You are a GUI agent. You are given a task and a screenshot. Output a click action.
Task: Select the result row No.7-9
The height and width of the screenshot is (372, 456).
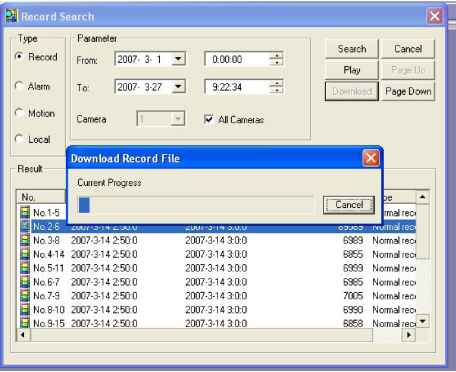click(x=217, y=296)
